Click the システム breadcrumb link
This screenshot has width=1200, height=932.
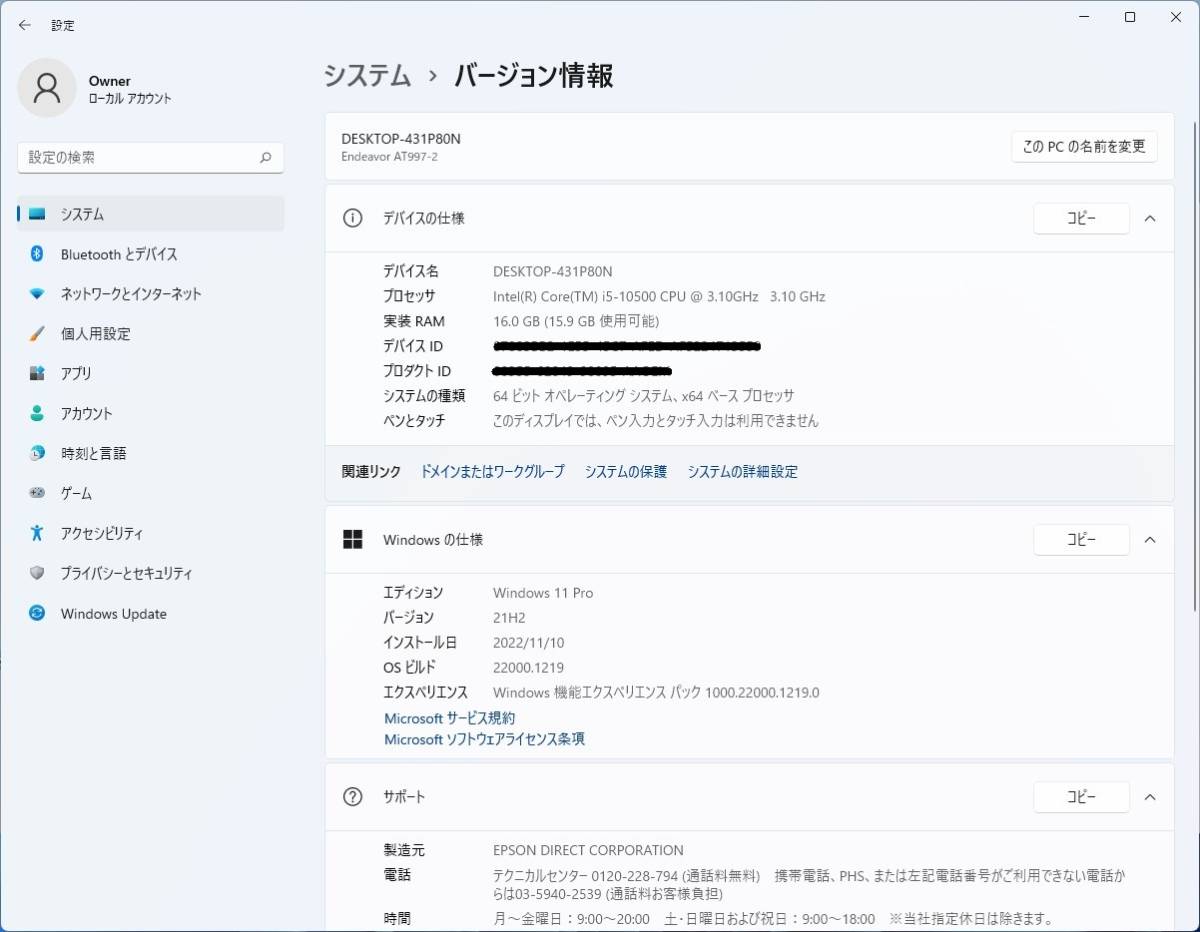pyautogui.click(x=367, y=76)
